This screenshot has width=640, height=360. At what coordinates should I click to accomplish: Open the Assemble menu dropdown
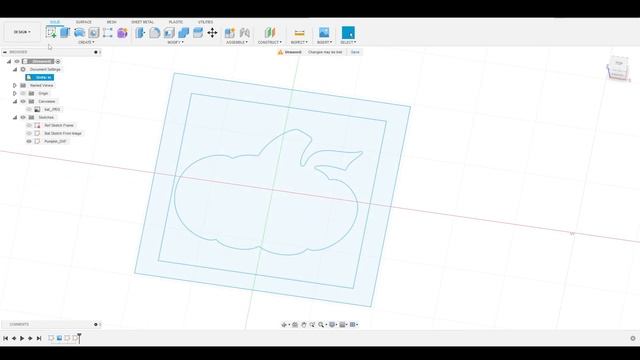pos(237,42)
